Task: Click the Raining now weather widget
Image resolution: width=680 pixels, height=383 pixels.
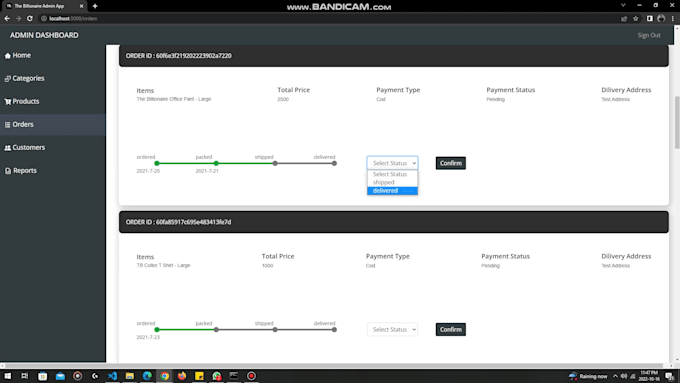Action: [588, 376]
